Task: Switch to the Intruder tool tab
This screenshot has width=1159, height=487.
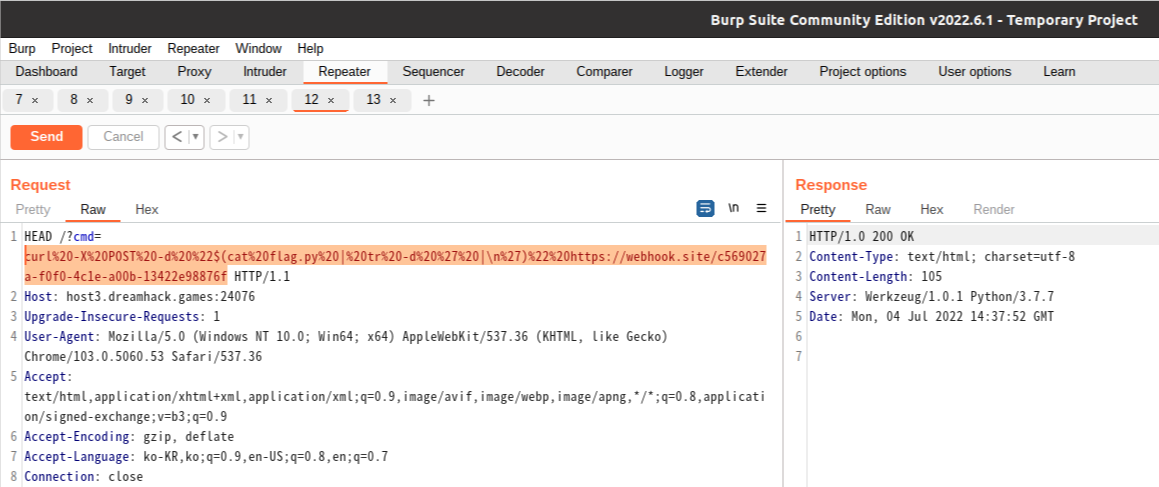Action: [x=265, y=72]
